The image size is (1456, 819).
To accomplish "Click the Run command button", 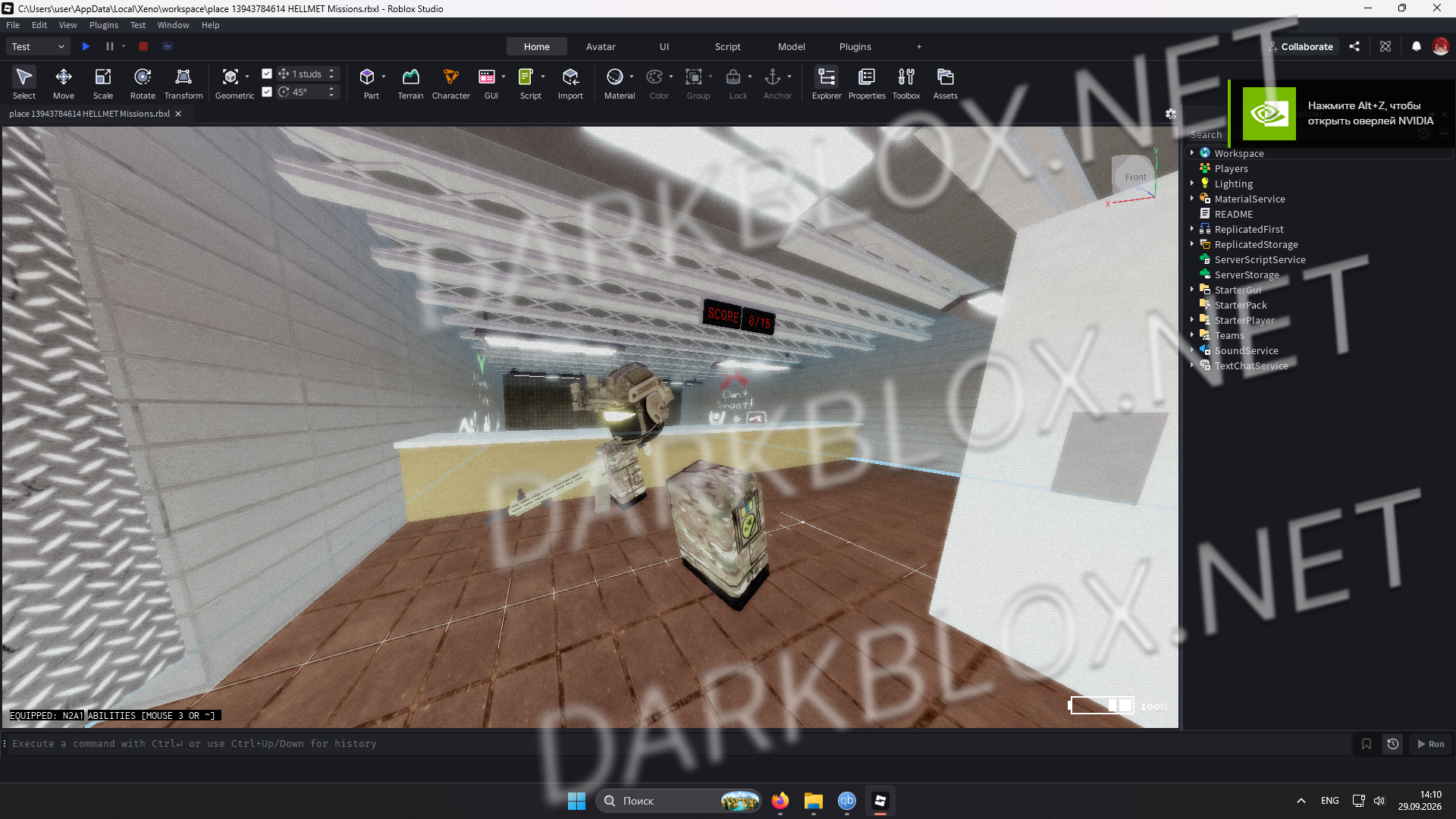I will [1431, 744].
